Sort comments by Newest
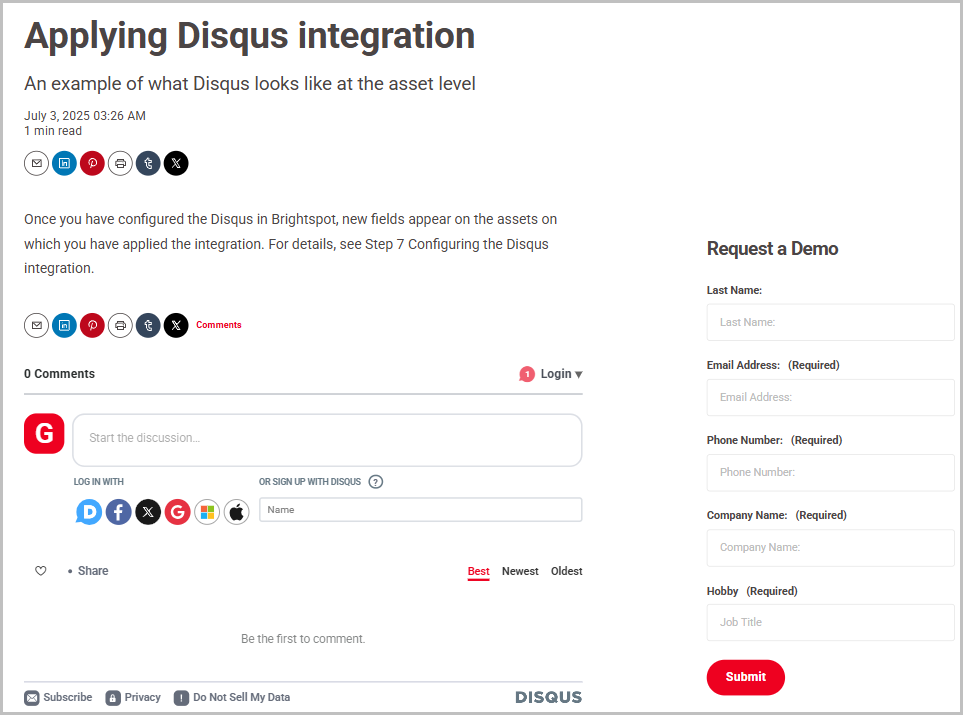The height and width of the screenshot is (715, 963). click(x=520, y=572)
